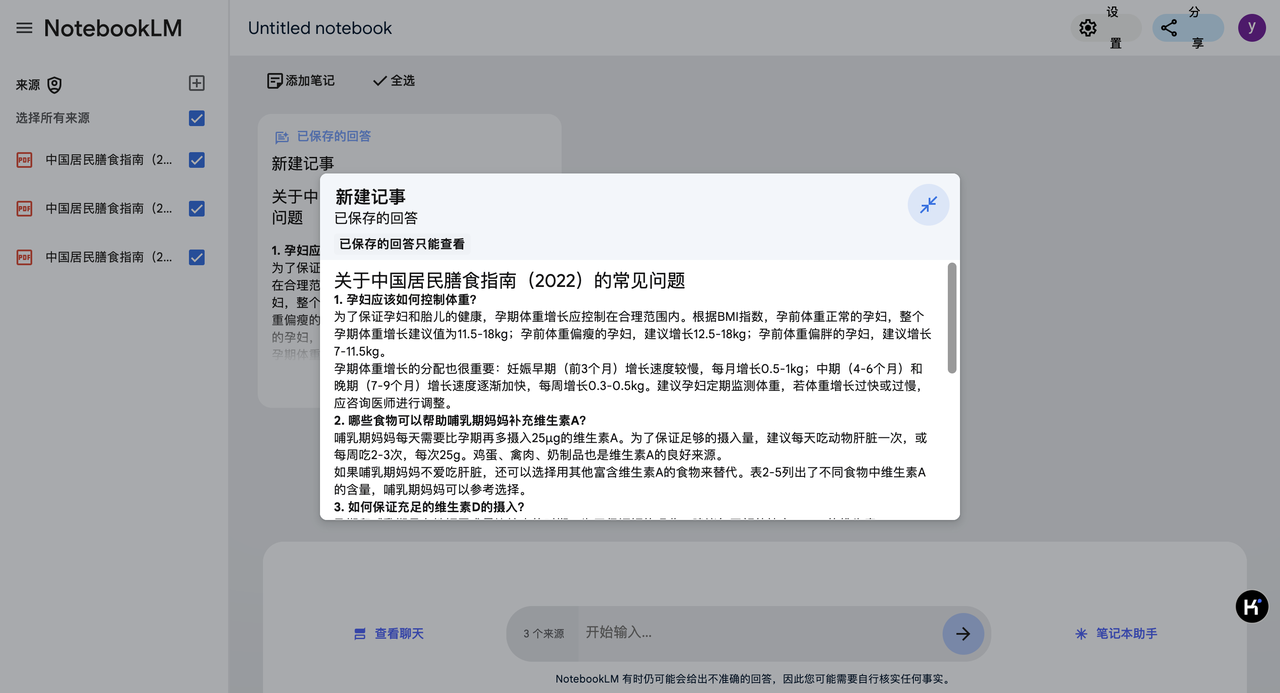Click 全选 to select all notes
This screenshot has height=693, width=1280.
tap(393, 81)
